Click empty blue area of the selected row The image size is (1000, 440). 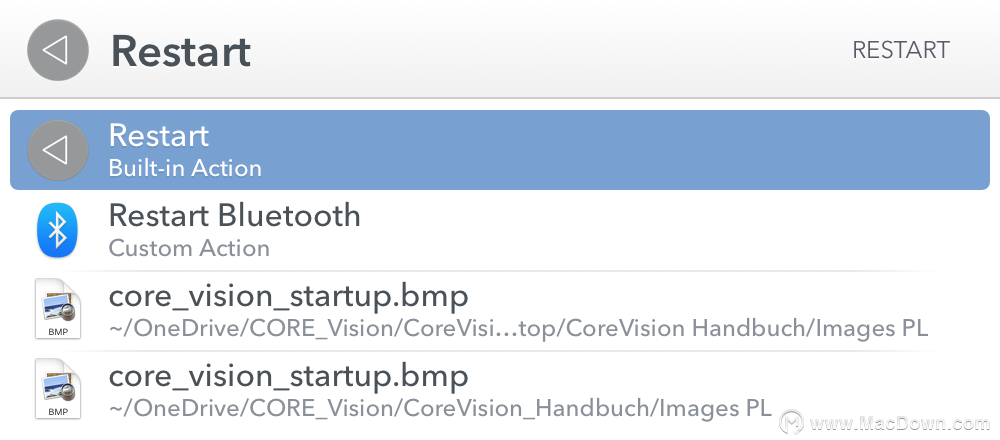[625, 150]
